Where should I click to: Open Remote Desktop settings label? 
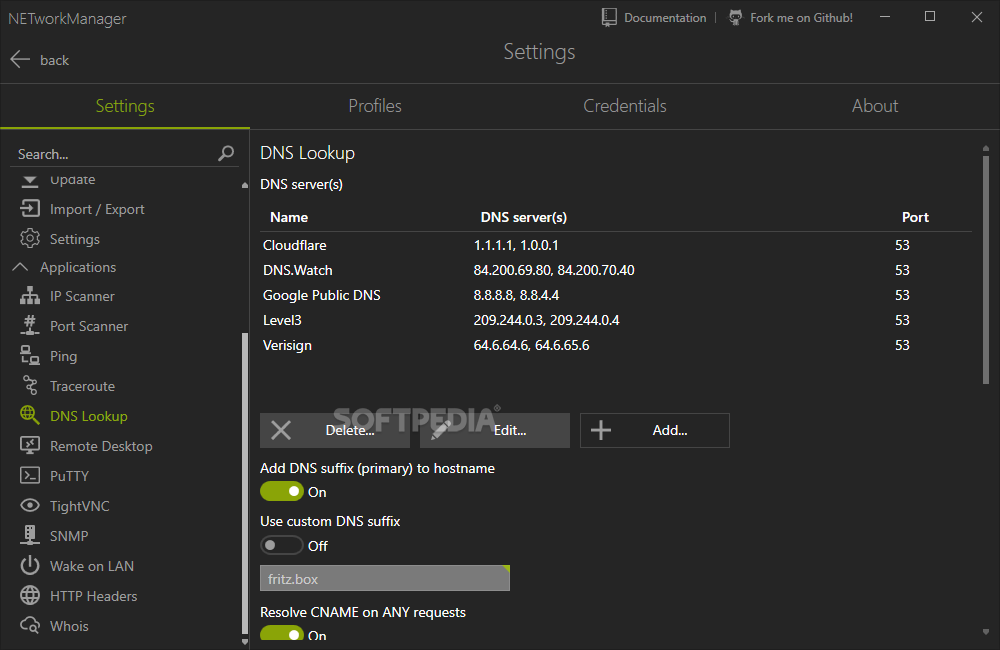(101, 446)
